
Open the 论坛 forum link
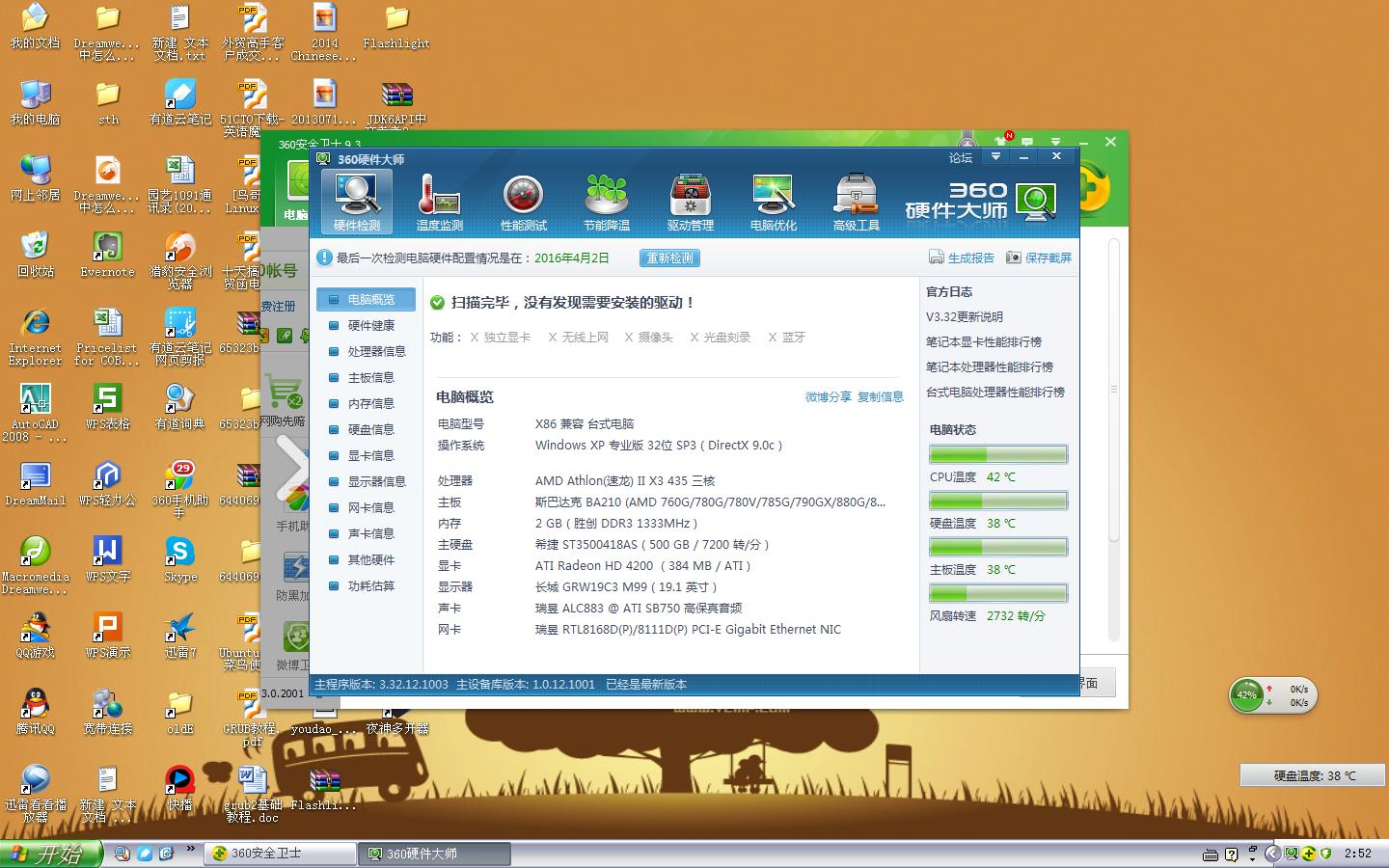(961, 157)
